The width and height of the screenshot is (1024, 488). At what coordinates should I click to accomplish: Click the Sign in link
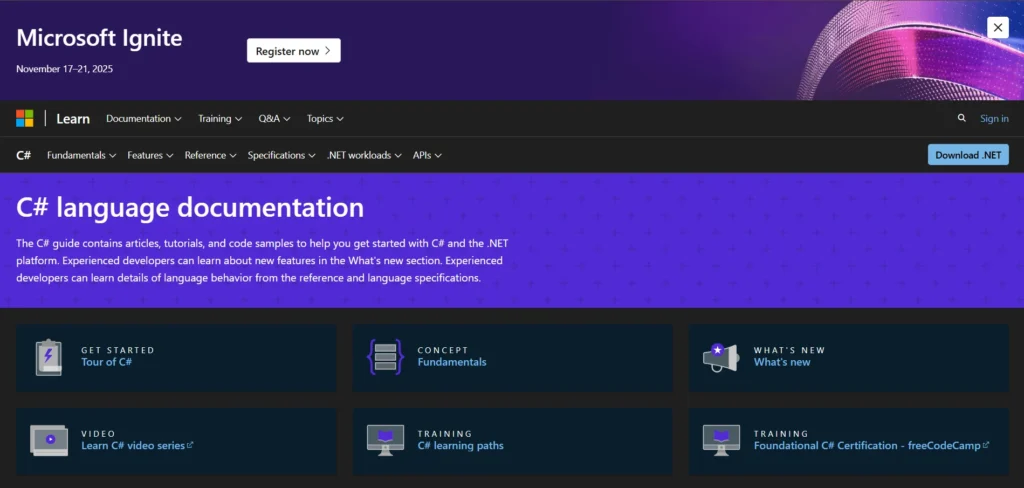point(994,118)
